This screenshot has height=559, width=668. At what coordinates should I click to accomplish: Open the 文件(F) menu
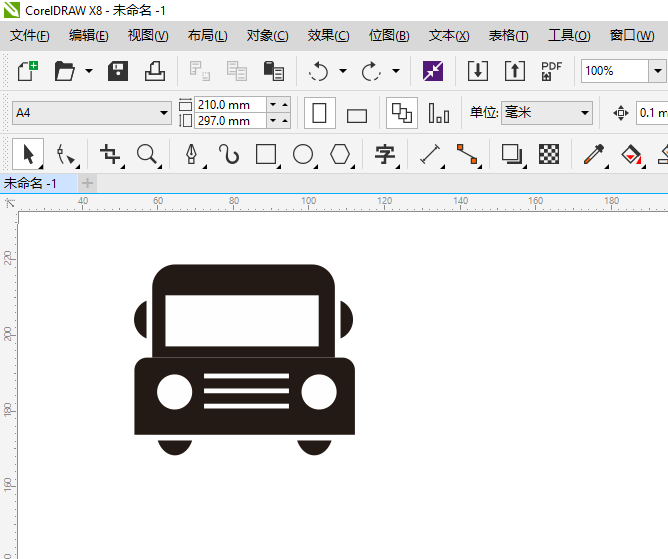pos(29,35)
